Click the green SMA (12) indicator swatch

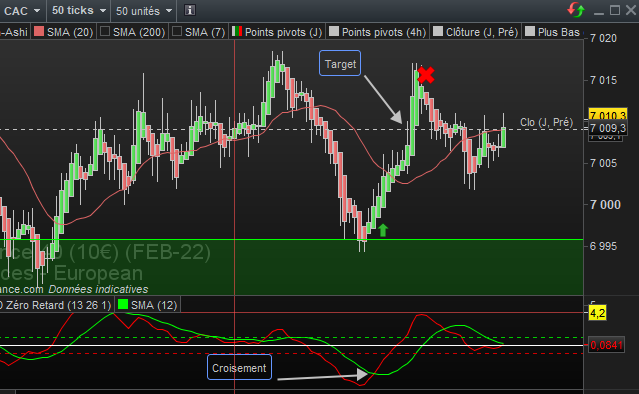click(x=123, y=304)
